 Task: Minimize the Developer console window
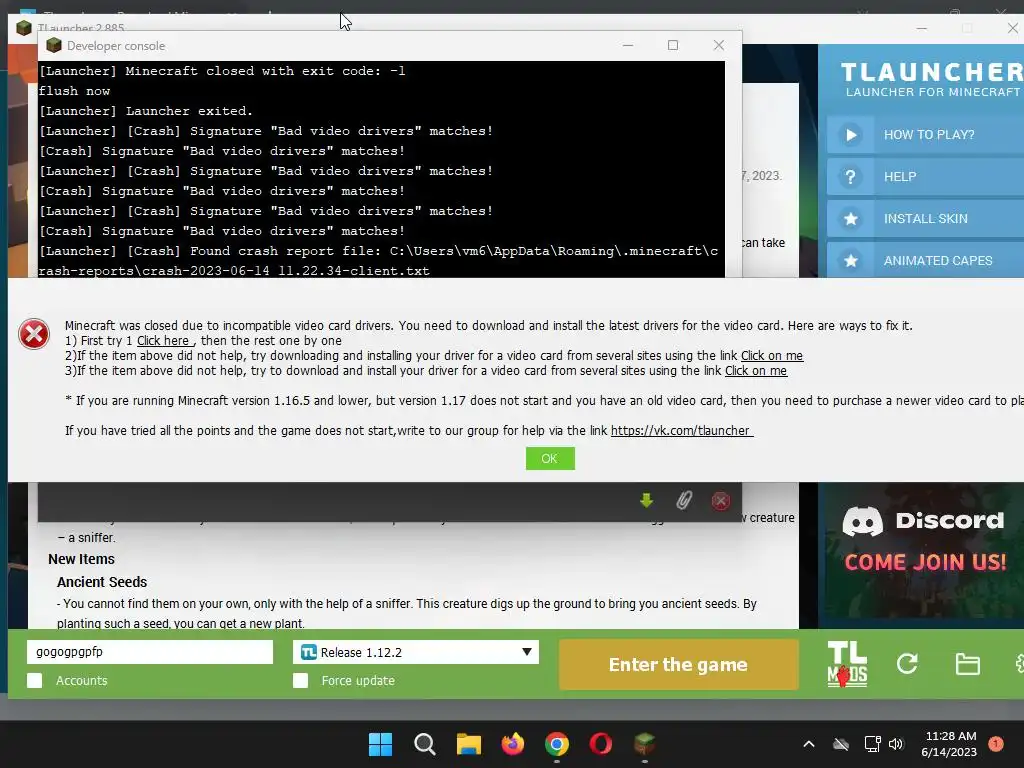[628, 45]
